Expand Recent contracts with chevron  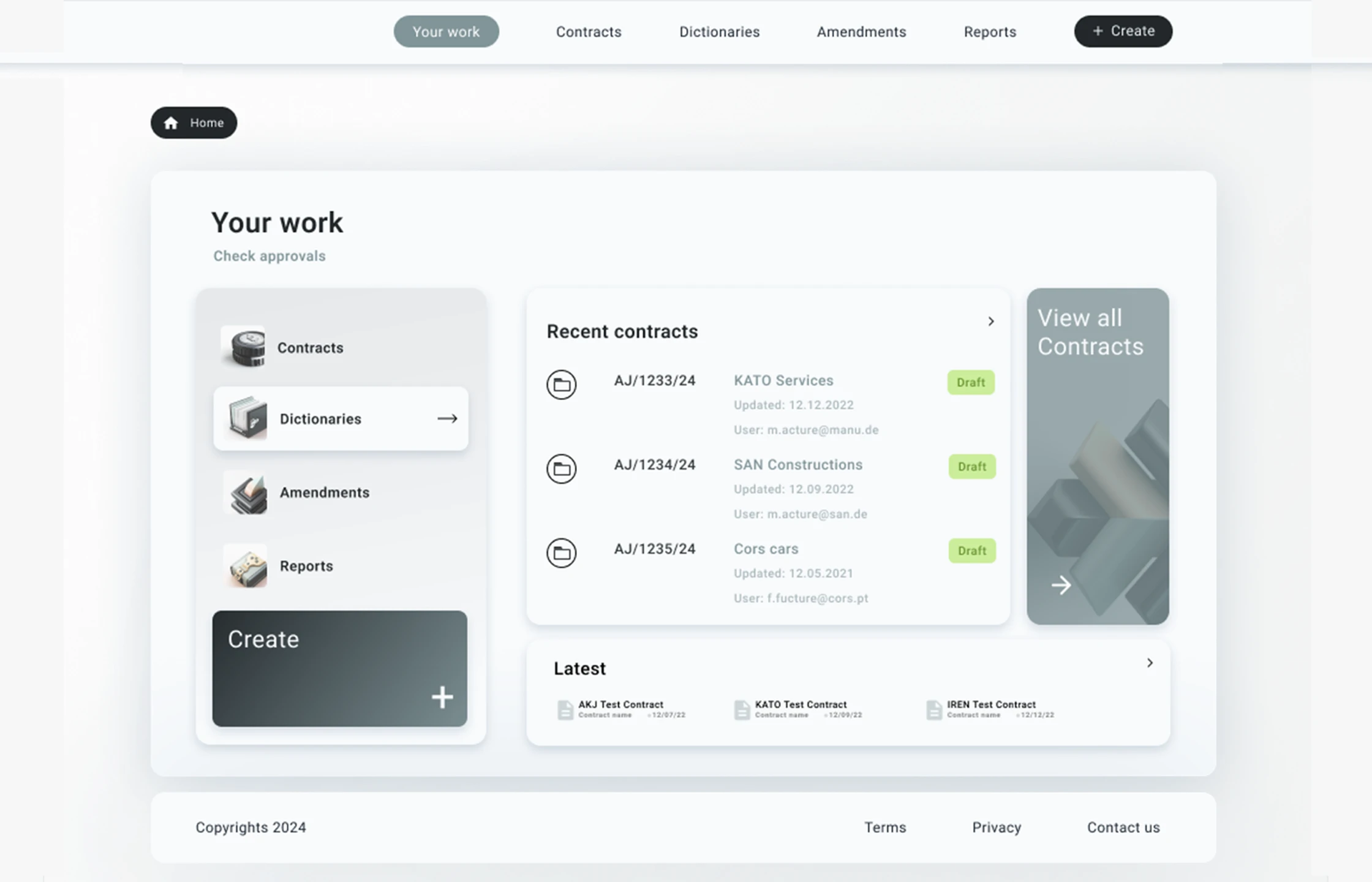(x=990, y=322)
